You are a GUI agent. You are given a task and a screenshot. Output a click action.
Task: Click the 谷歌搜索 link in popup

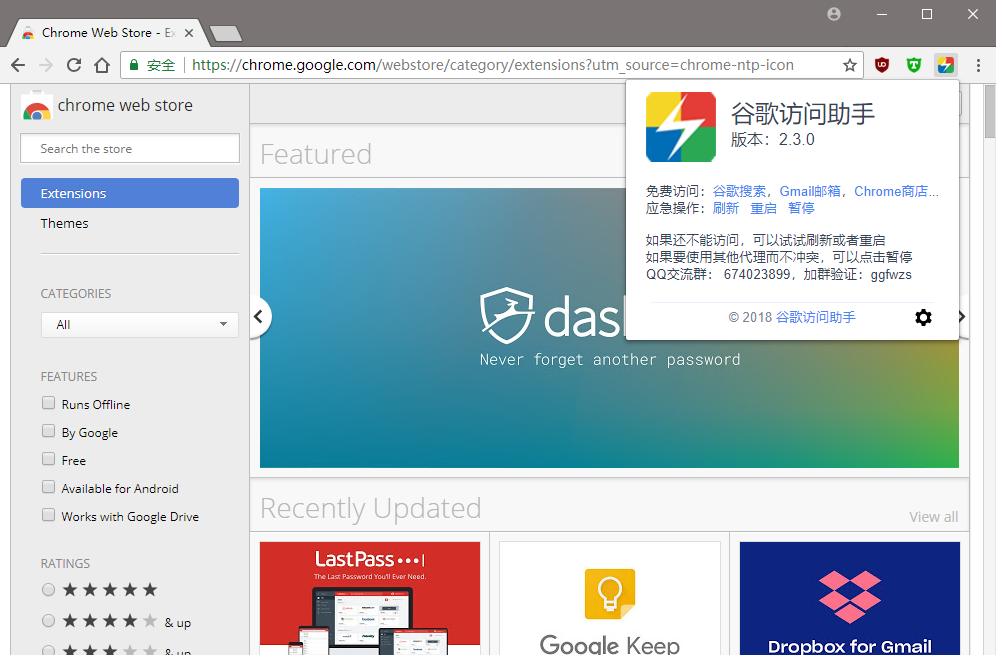(x=739, y=191)
